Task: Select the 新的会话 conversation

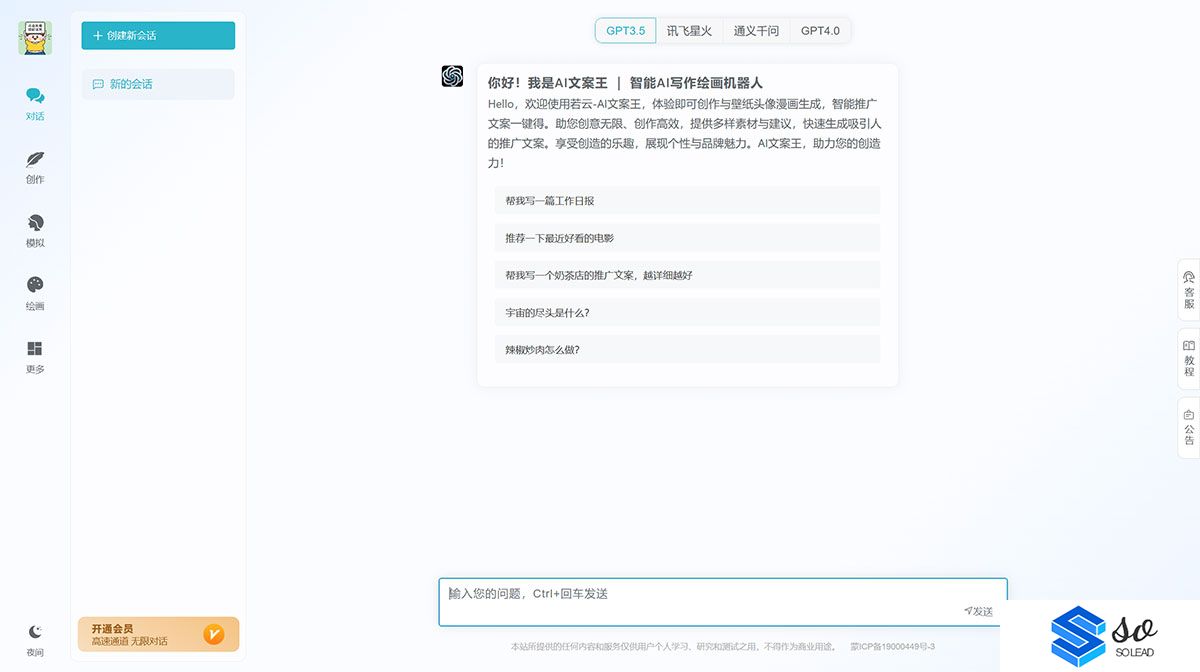Action: pos(158,84)
